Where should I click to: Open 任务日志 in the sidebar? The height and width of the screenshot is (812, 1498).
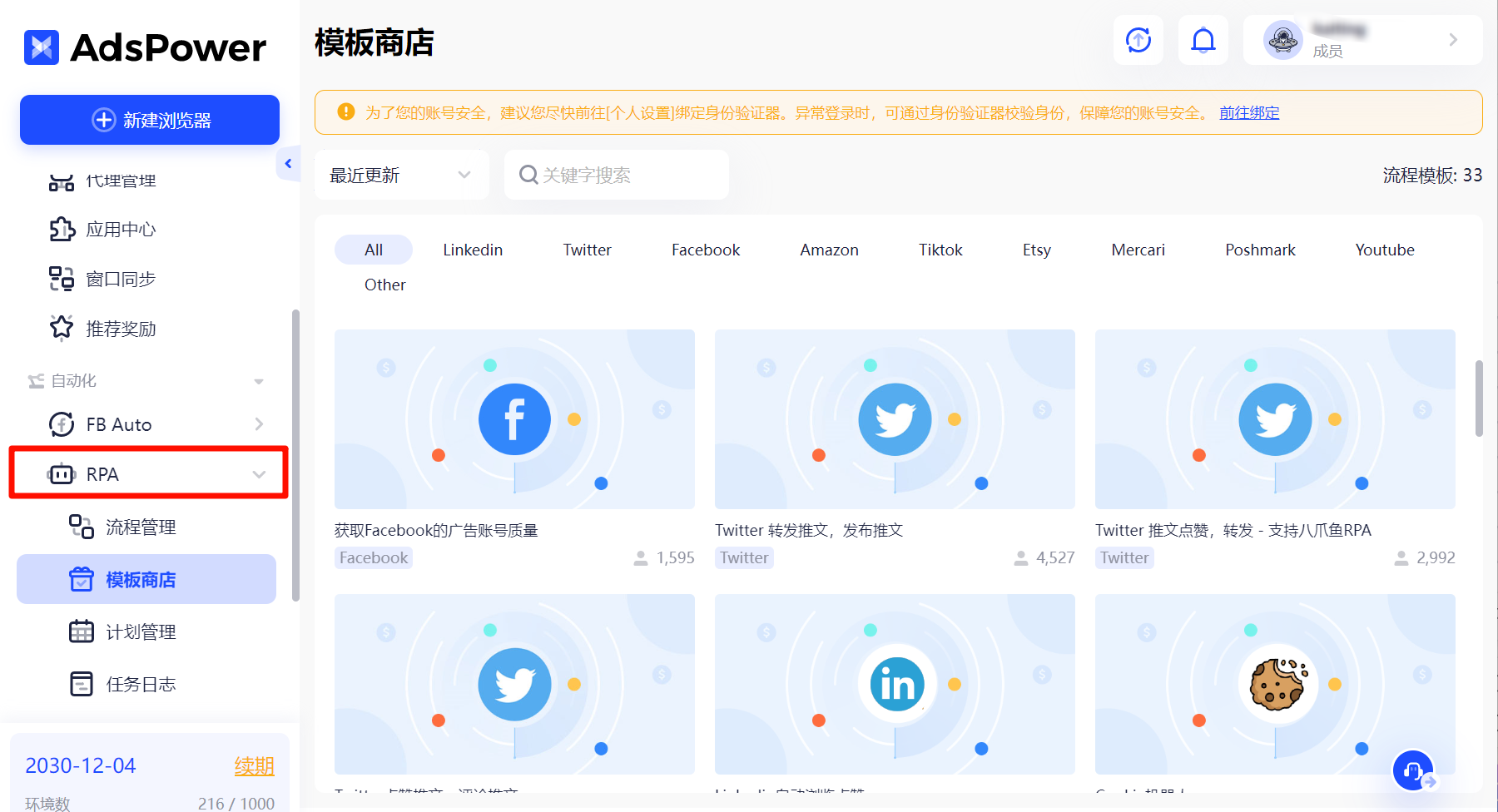click(141, 685)
